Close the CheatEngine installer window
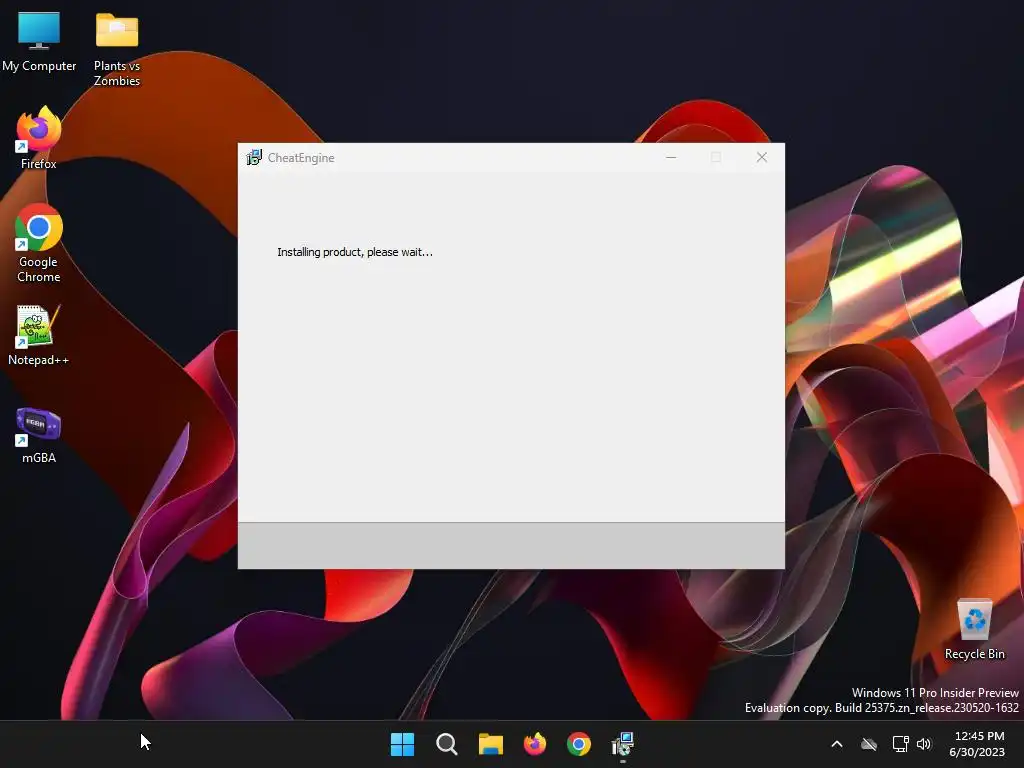Image resolution: width=1024 pixels, height=768 pixels. point(761,157)
